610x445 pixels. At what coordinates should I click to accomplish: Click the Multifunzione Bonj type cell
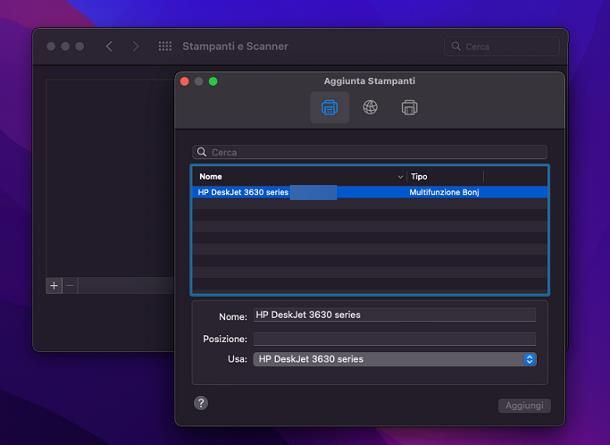pyautogui.click(x=444, y=192)
